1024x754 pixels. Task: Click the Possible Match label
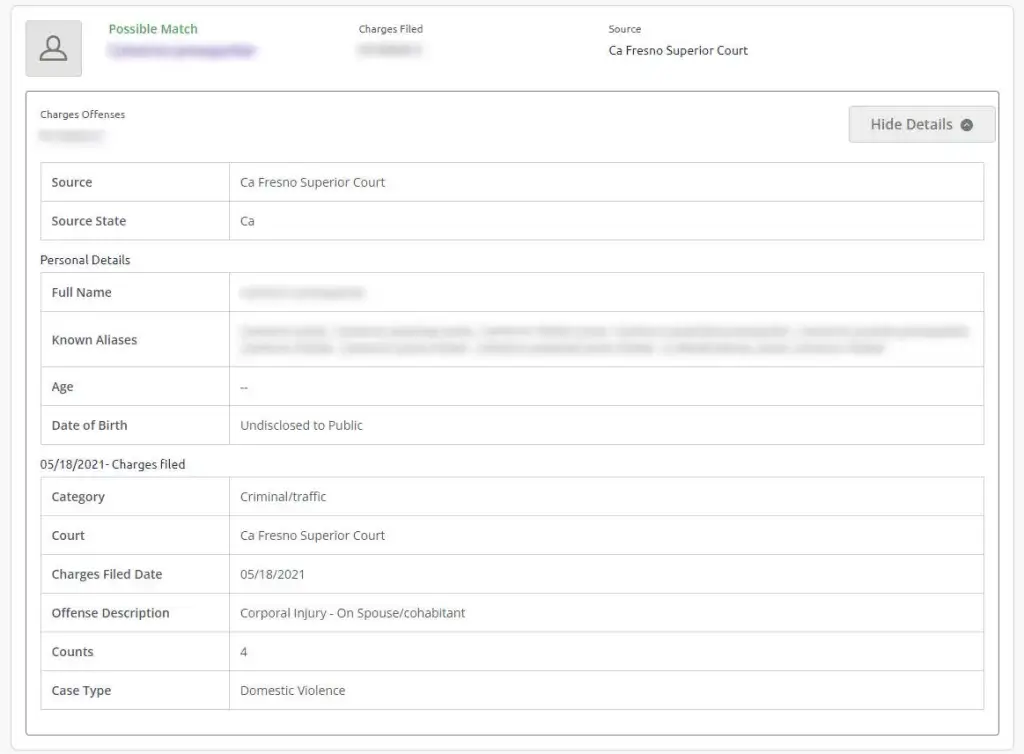pos(153,29)
